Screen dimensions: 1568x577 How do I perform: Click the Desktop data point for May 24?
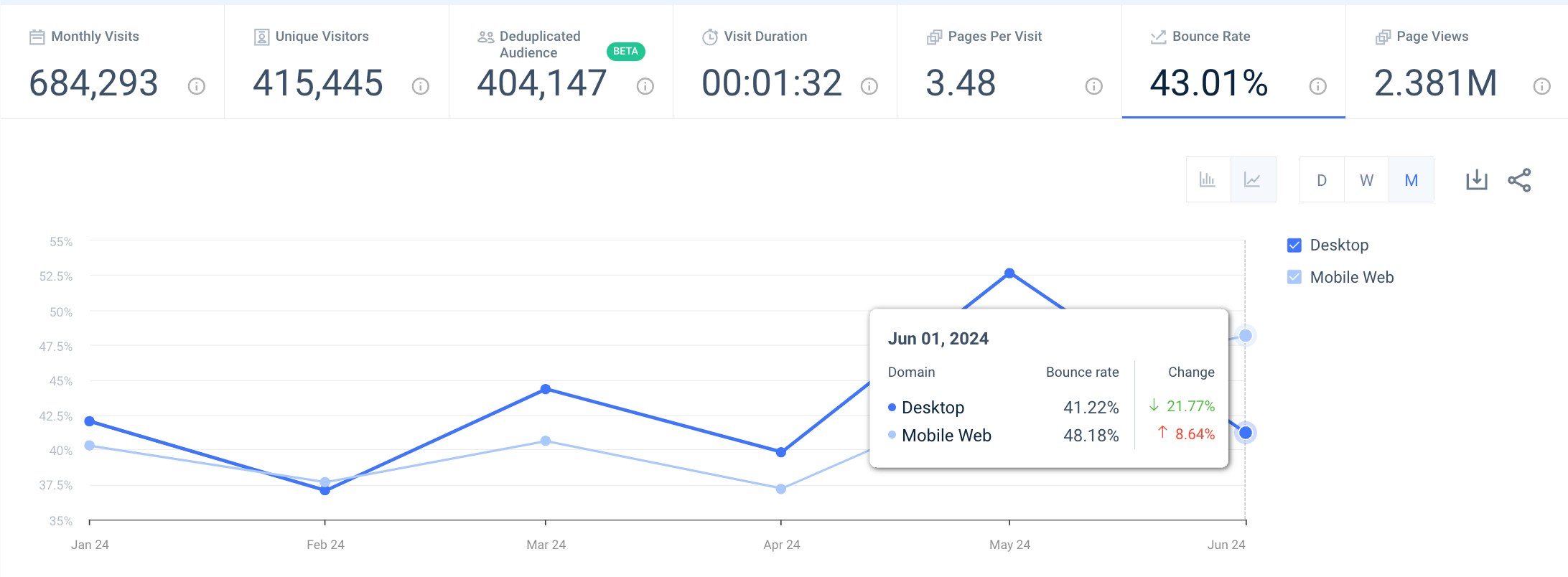[x=1009, y=273]
